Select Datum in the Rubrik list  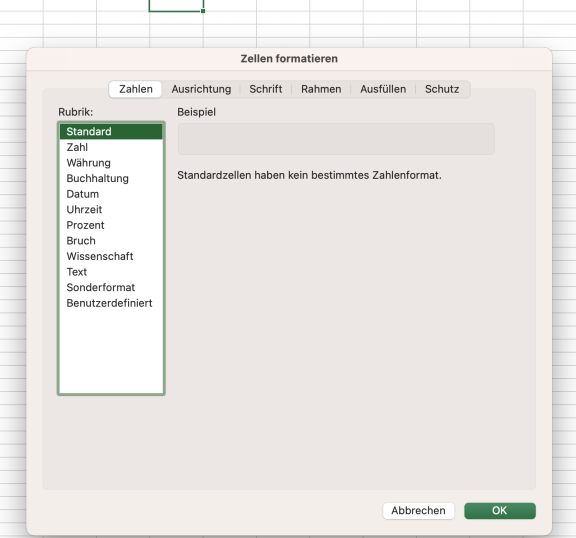click(111, 194)
